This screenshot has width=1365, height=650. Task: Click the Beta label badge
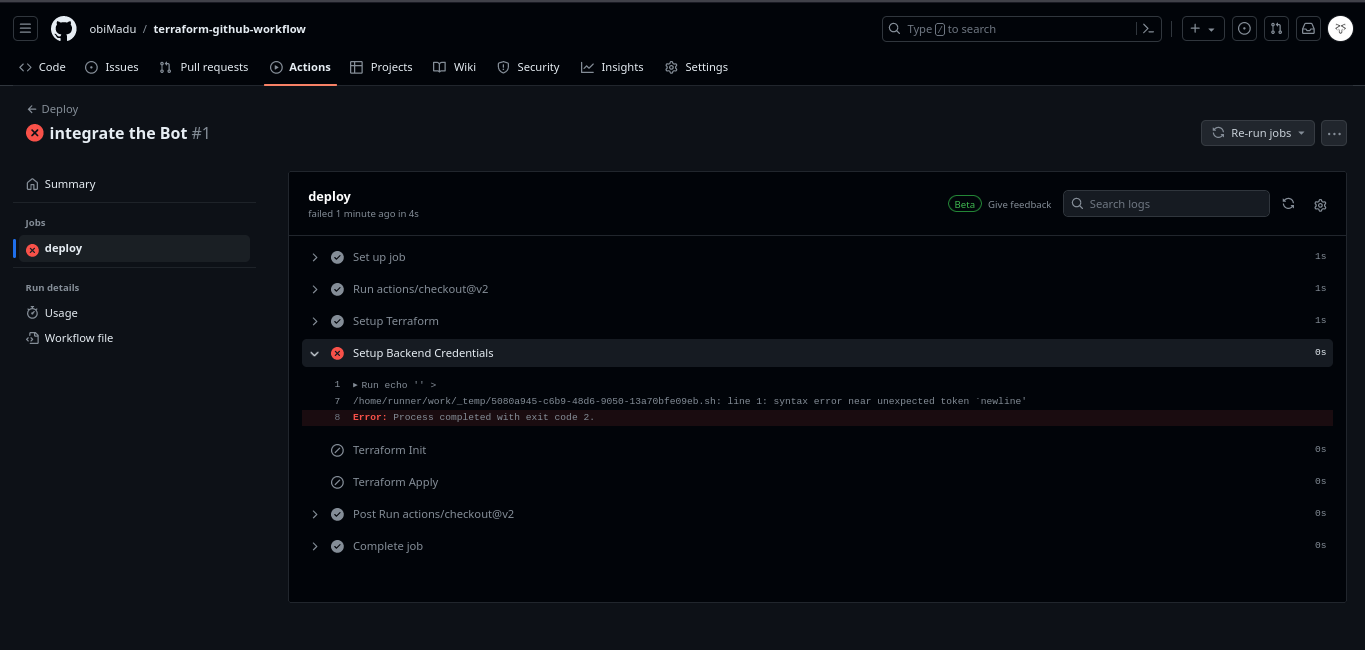964,204
